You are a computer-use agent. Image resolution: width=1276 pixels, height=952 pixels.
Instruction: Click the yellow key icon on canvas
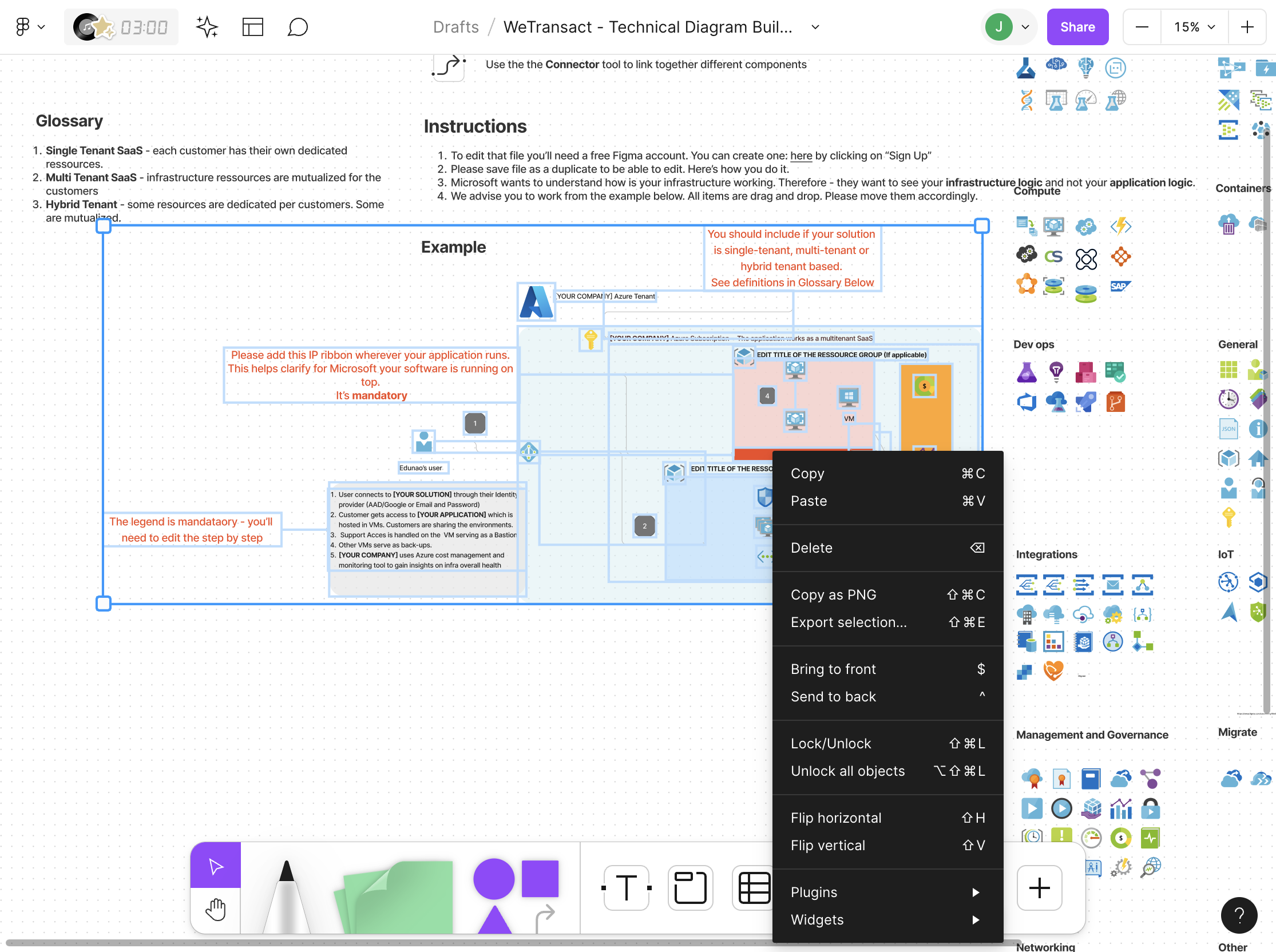(x=590, y=339)
